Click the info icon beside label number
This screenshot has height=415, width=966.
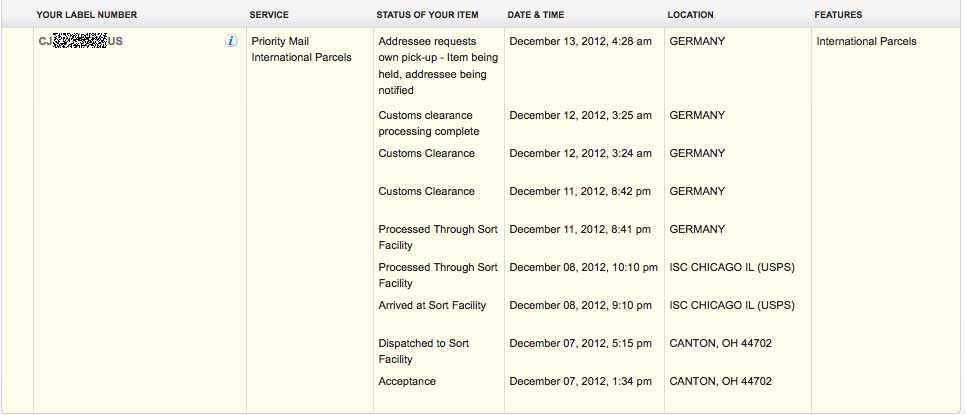(x=231, y=41)
